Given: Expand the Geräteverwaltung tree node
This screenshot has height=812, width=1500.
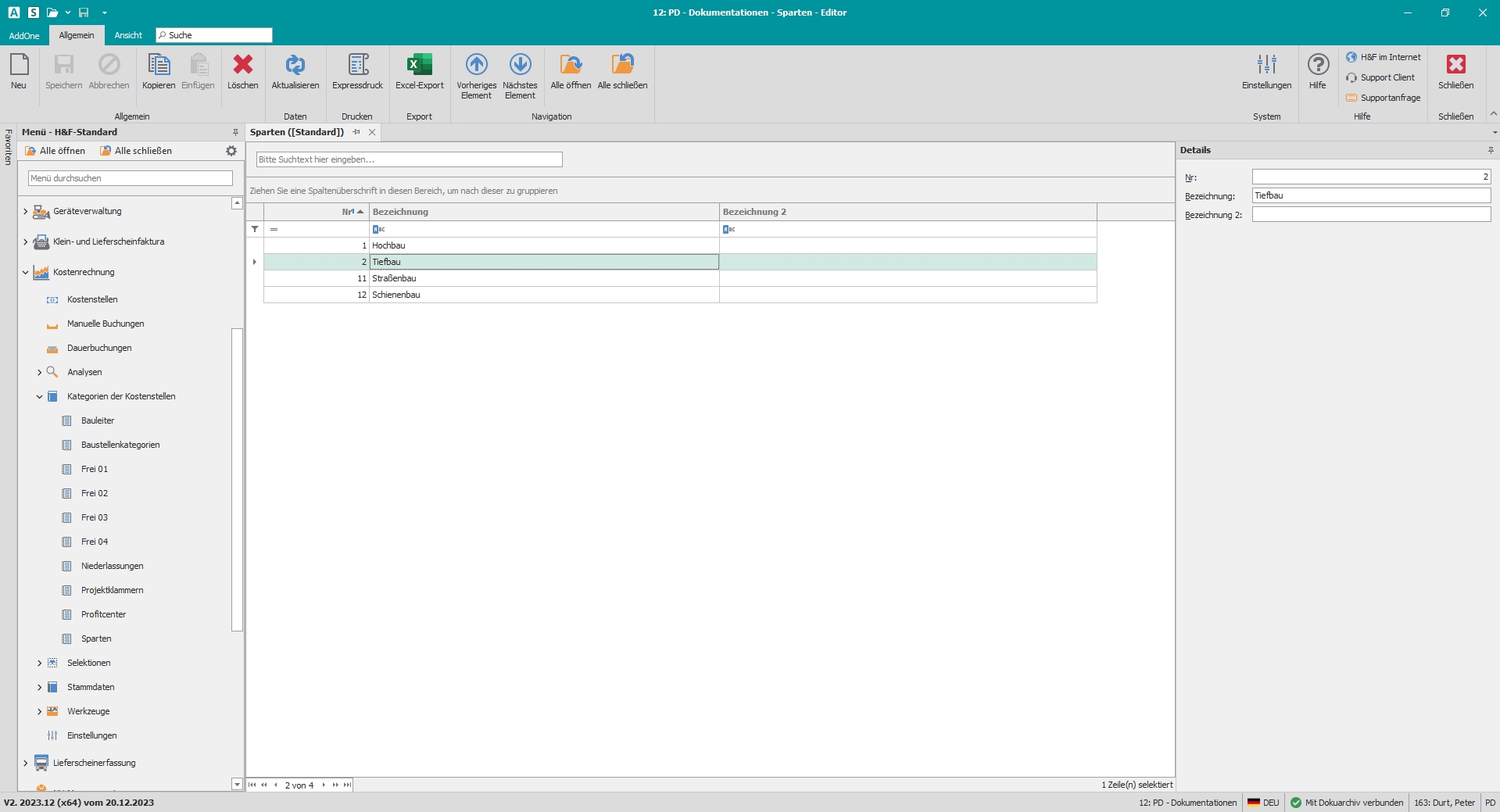Looking at the screenshot, I should (x=26, y=212).
